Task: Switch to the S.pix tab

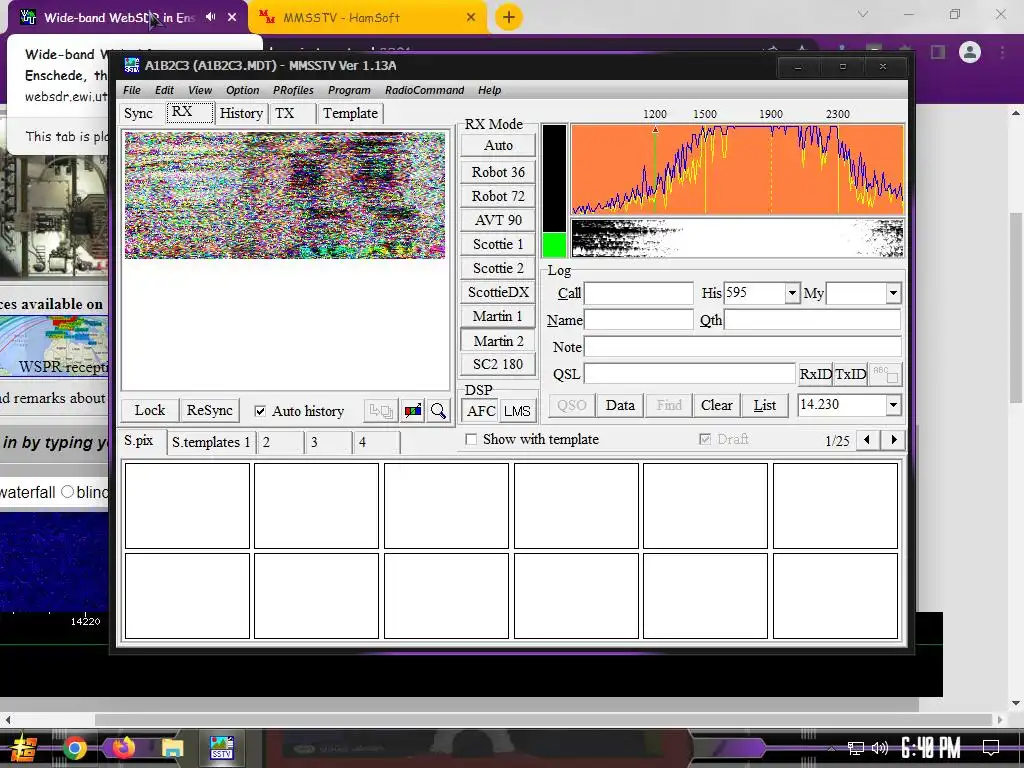Action: tap(139, 441)
